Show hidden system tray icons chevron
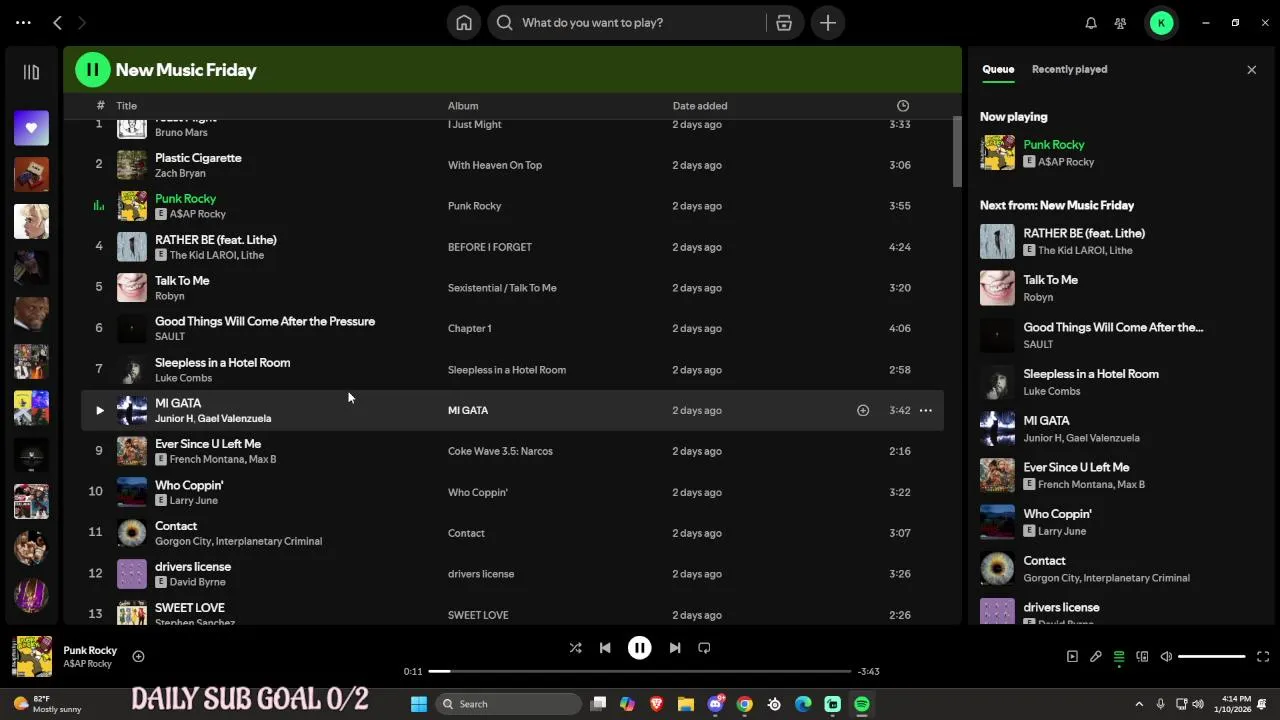The width and height of the screenshot is (1280, 720). 1139,704
